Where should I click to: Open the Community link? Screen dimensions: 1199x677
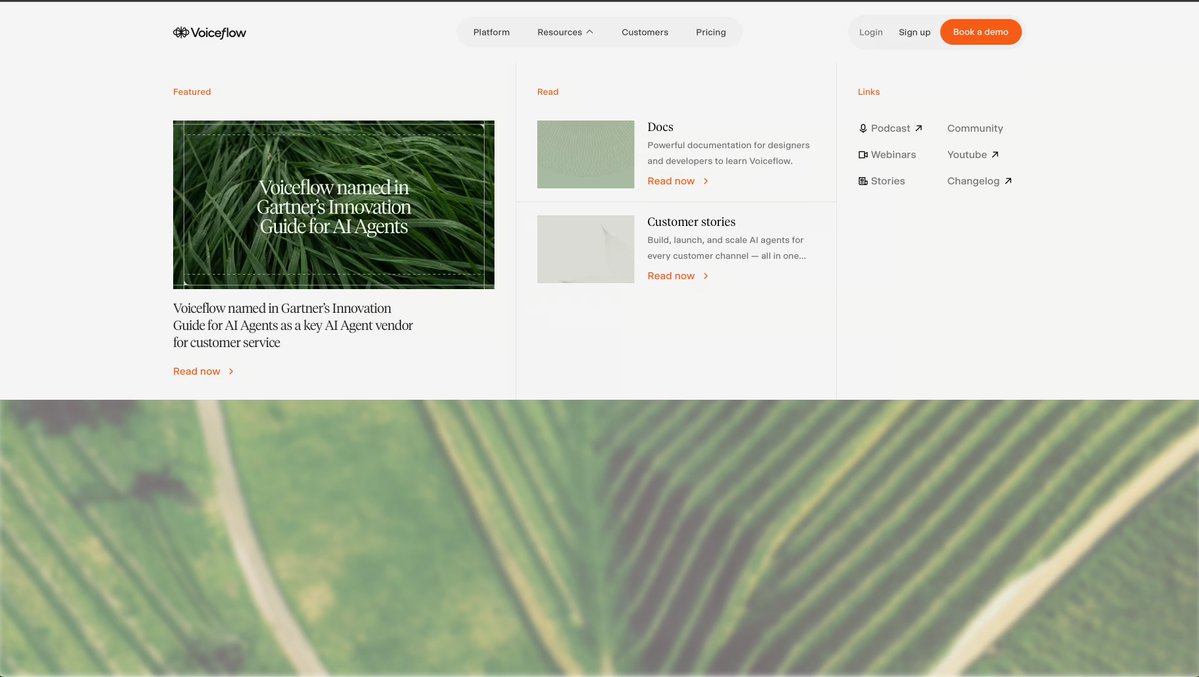[x=975, y=129]
